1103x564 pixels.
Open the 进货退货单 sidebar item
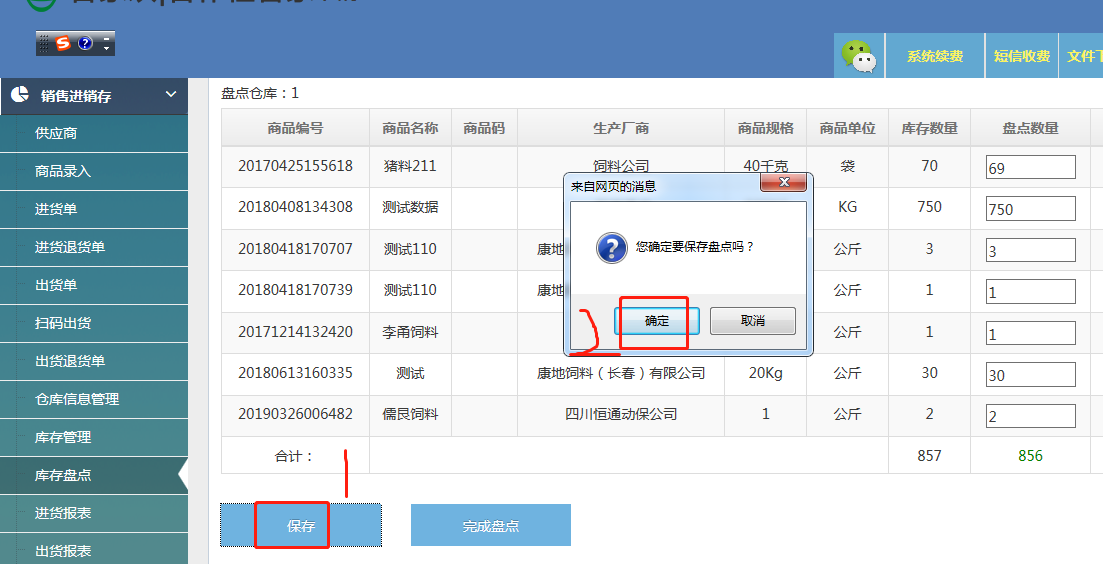94,248
